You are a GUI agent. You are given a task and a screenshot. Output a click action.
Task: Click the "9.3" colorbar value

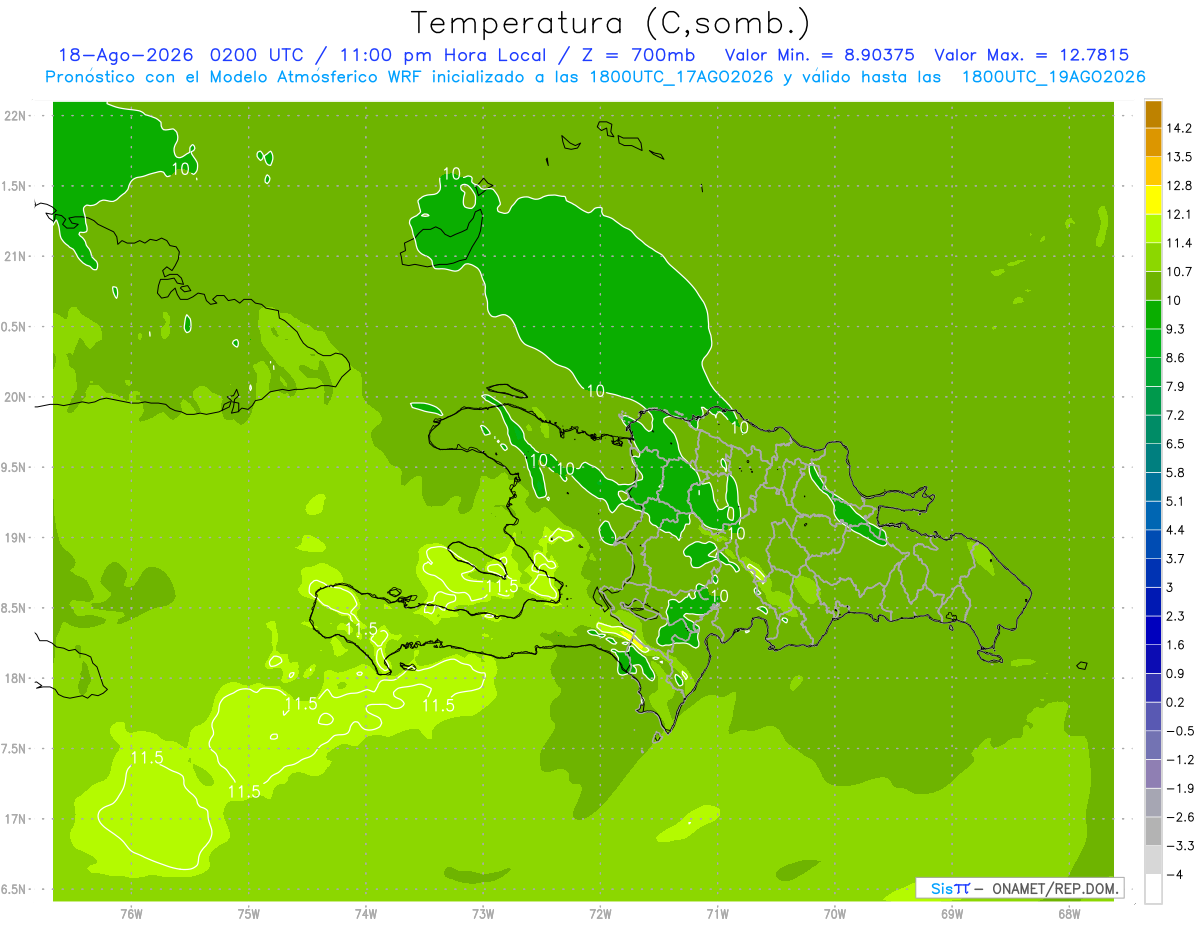coord(1175,329)
